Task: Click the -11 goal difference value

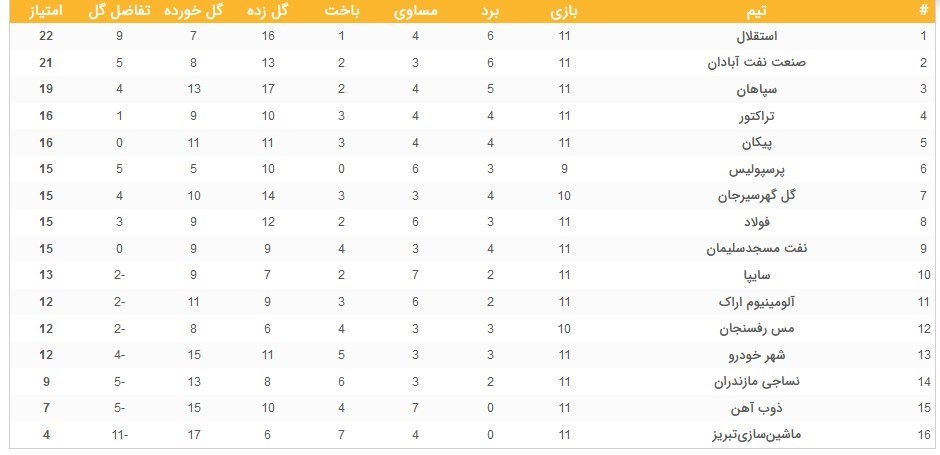Action: (120, 434)
